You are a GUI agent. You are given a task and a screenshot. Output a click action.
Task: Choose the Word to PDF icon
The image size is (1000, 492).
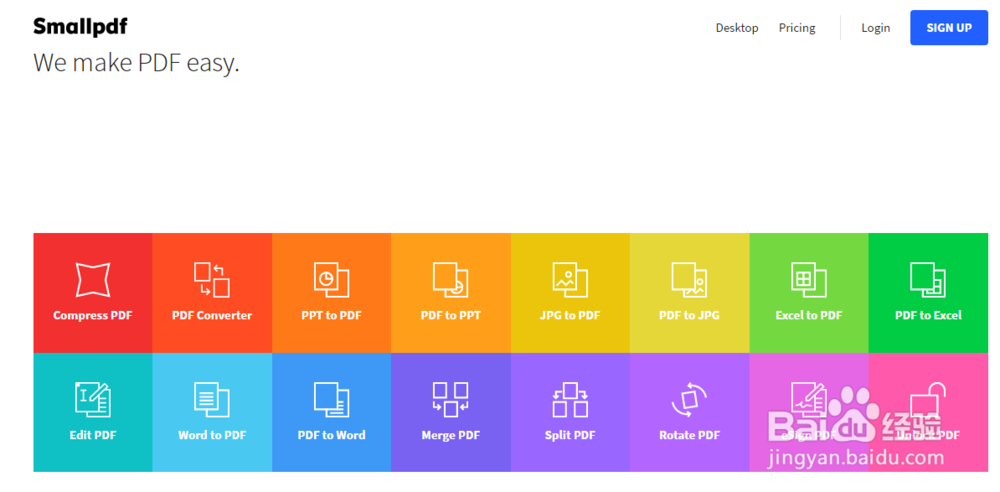tap(212, 399)
